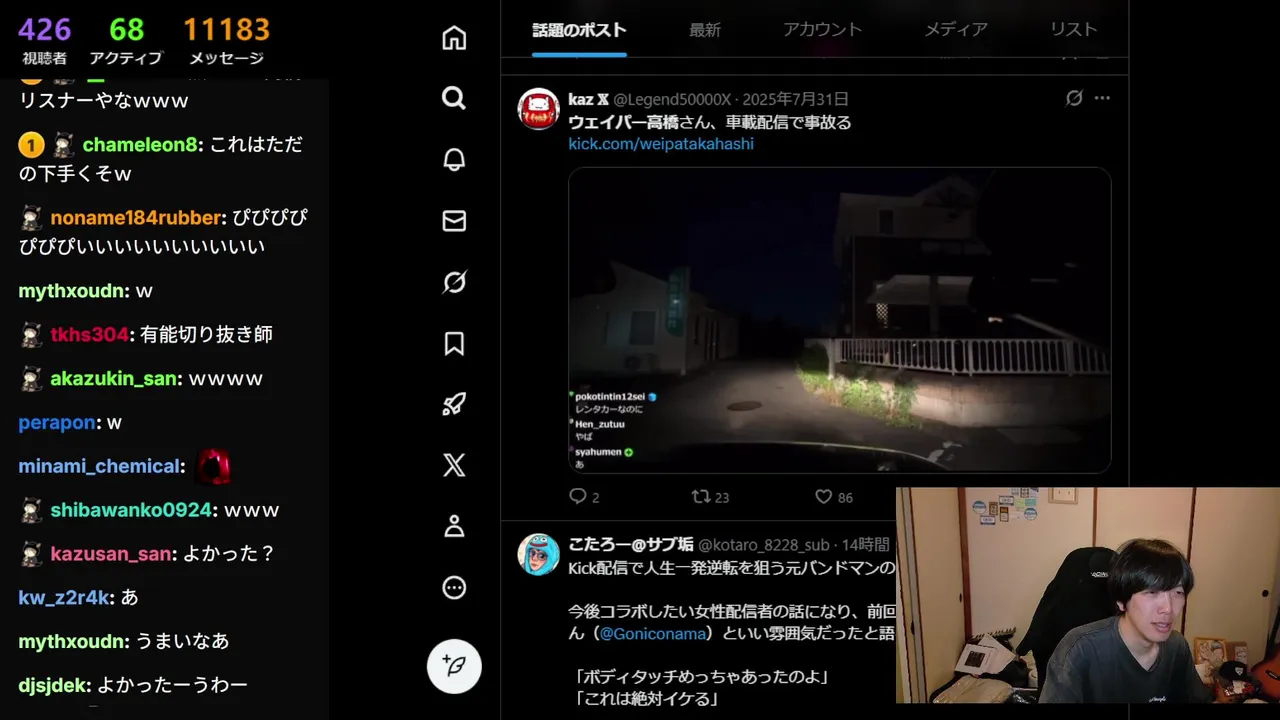
Task: Click chameleon8 username in chat
Action: [x=140, y=145]
